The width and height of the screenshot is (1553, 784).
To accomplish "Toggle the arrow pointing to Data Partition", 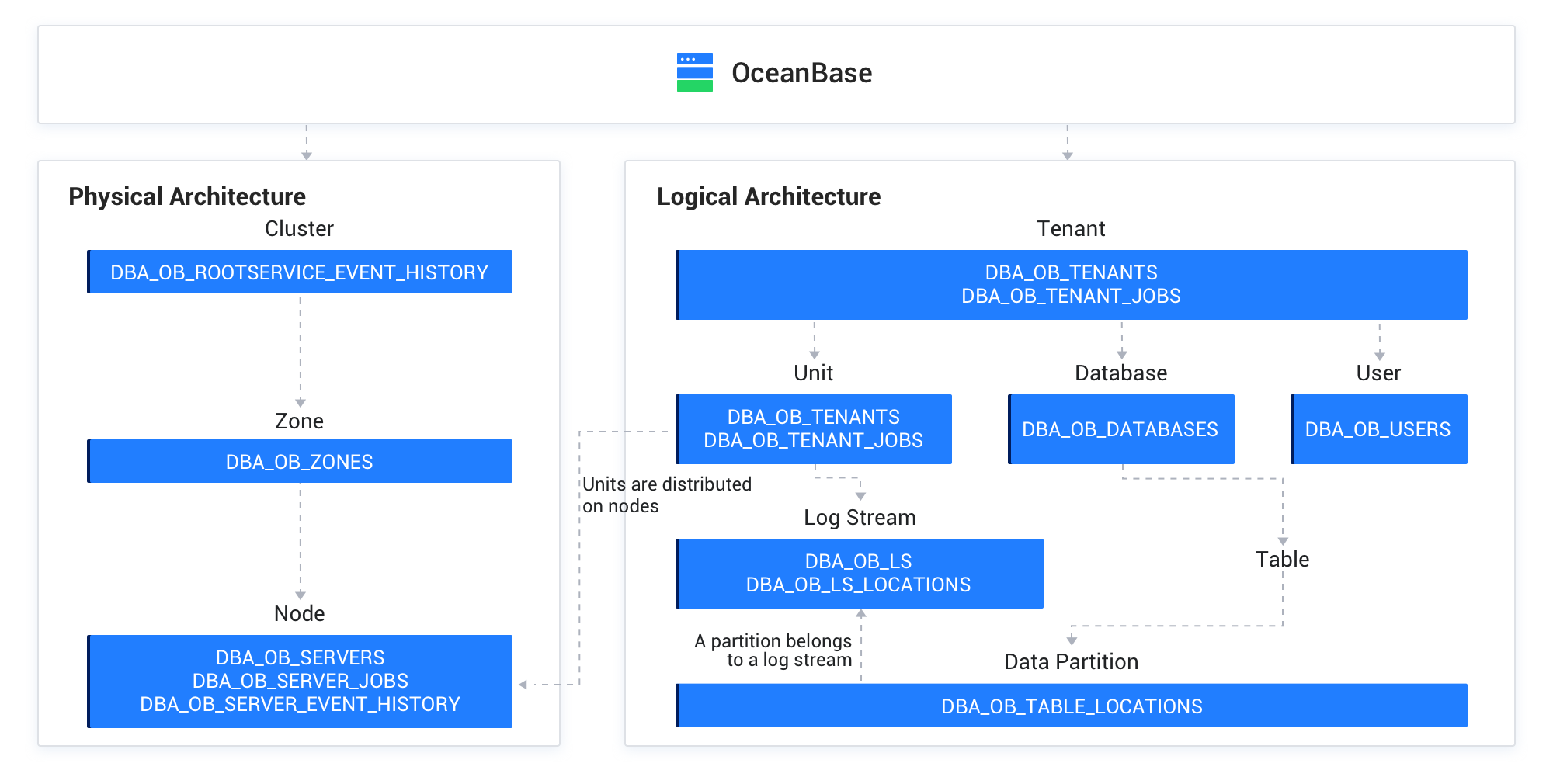I will (1072, 640).
